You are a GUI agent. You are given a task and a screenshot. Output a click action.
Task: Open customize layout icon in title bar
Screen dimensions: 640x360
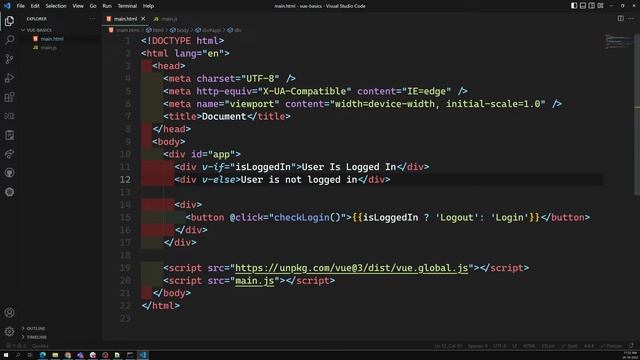(600, 6)
